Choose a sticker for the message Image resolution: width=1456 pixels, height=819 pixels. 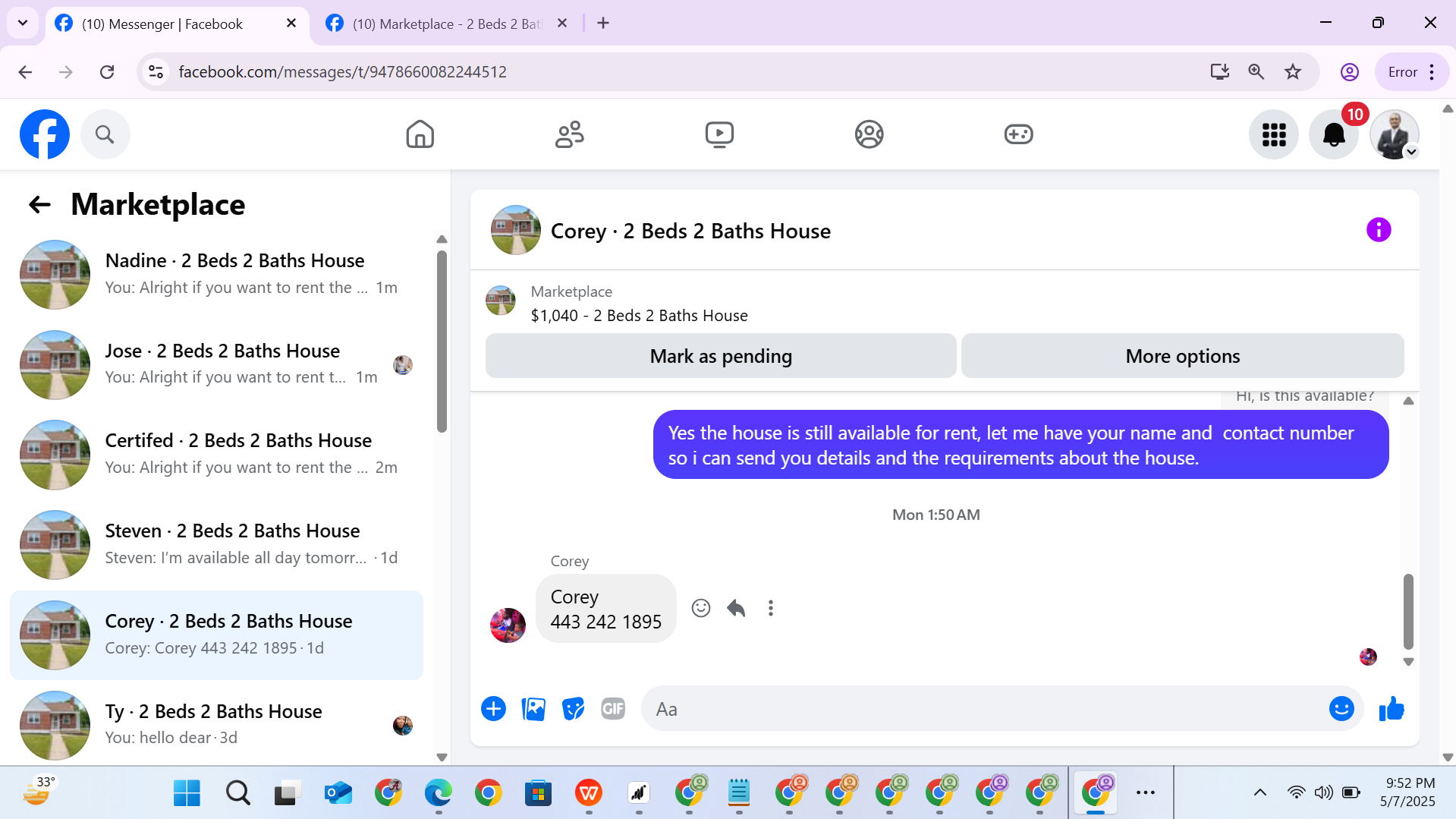(x=573, y=709)
